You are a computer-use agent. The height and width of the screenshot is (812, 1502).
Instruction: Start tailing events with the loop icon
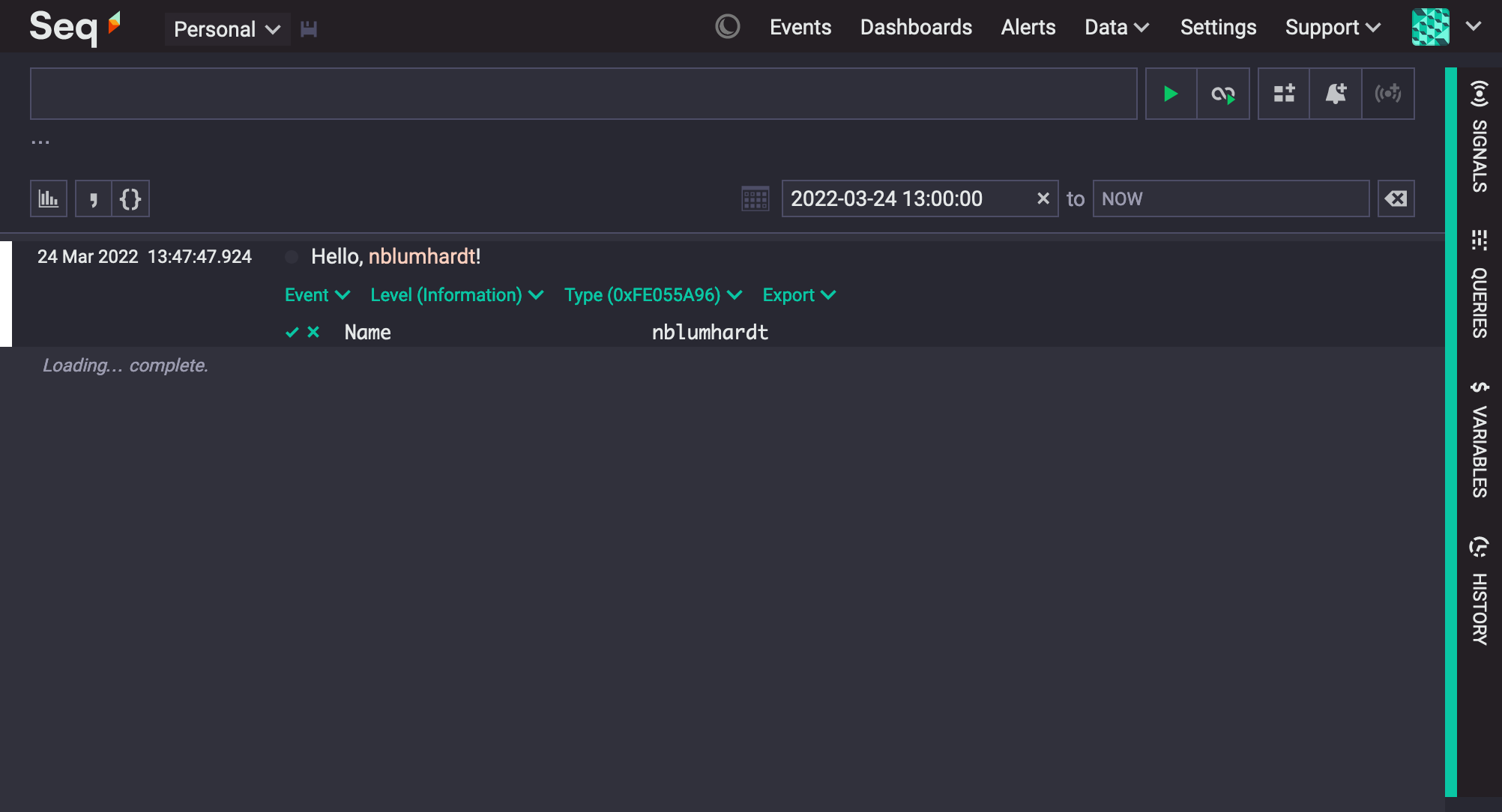point(1223,94)
